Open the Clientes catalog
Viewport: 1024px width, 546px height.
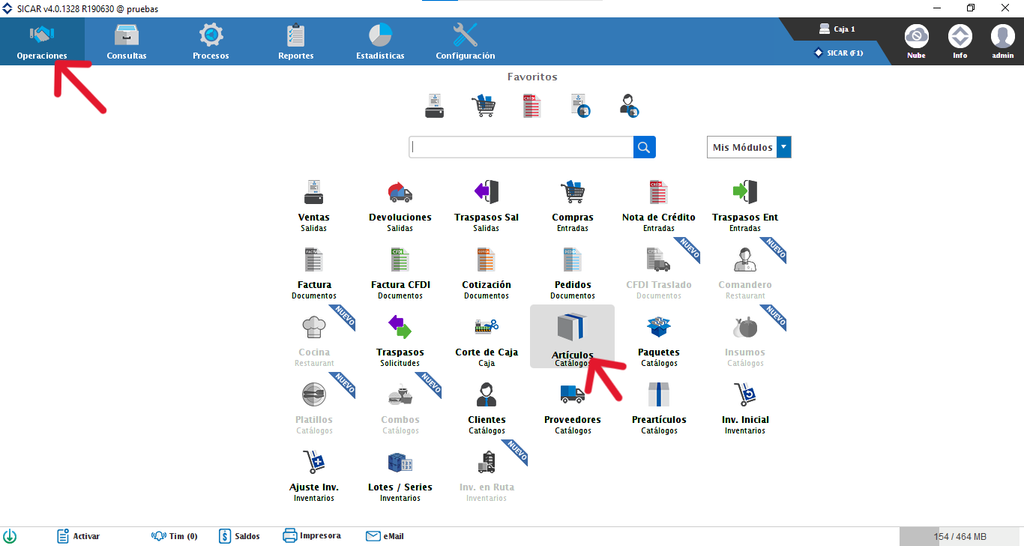487,408
